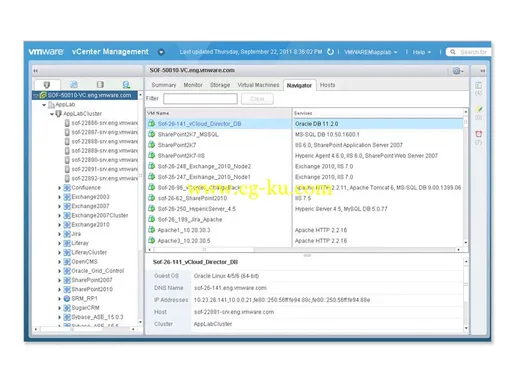This screenshot has height=384, width=512.
Task: Open recent tasks icon in right sidebar
Action: (x=478, y=85)
